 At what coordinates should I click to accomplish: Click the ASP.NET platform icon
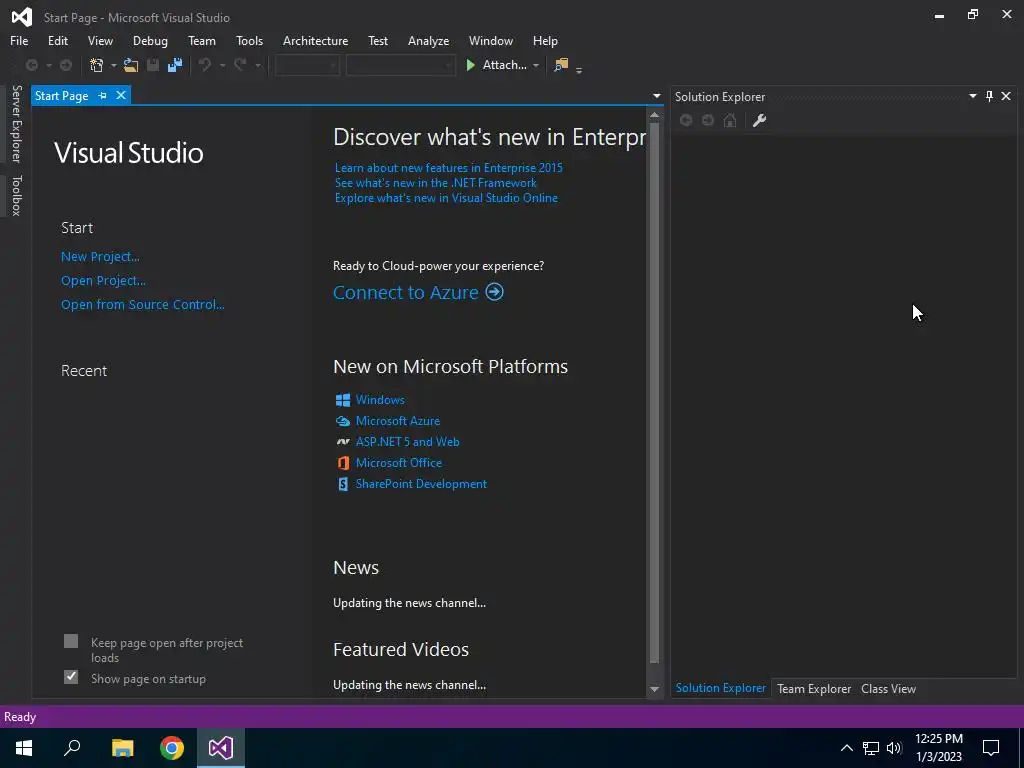point(343,442)
